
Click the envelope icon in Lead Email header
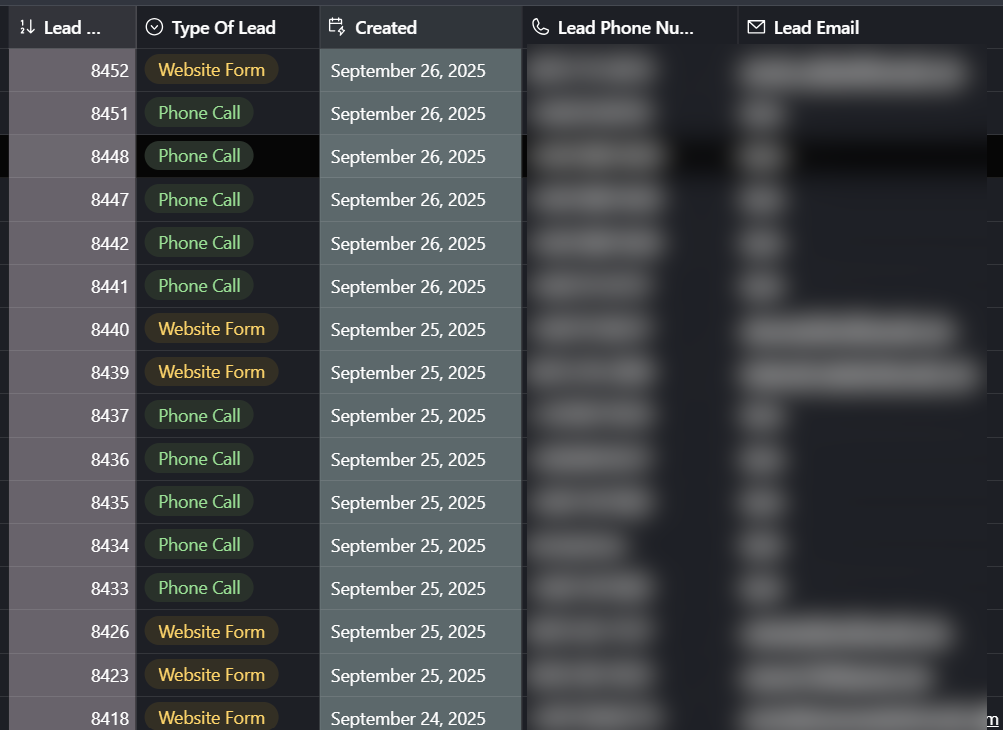[756, 27]
